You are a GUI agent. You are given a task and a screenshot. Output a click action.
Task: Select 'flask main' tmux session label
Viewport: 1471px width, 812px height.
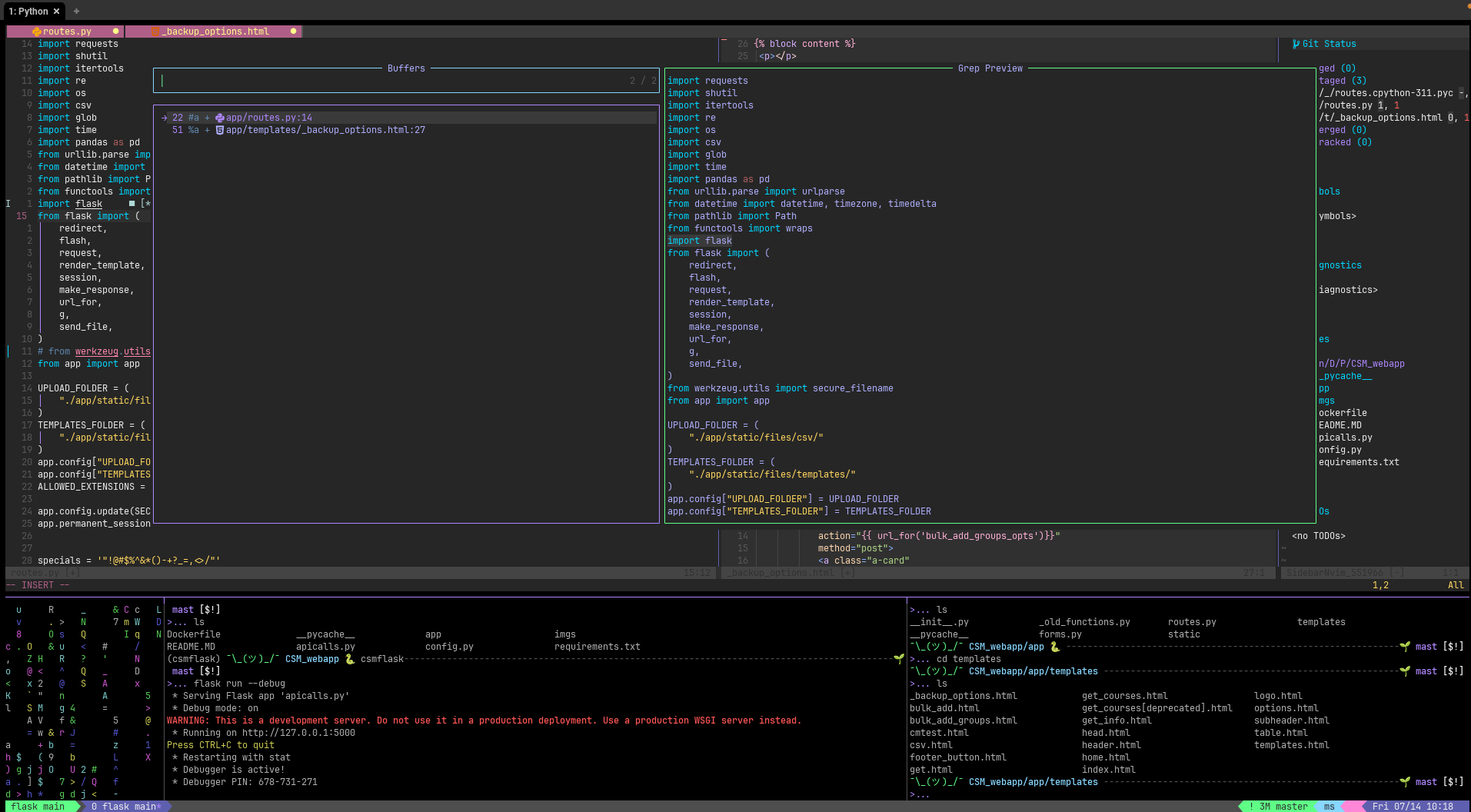[x=38, y=807]
